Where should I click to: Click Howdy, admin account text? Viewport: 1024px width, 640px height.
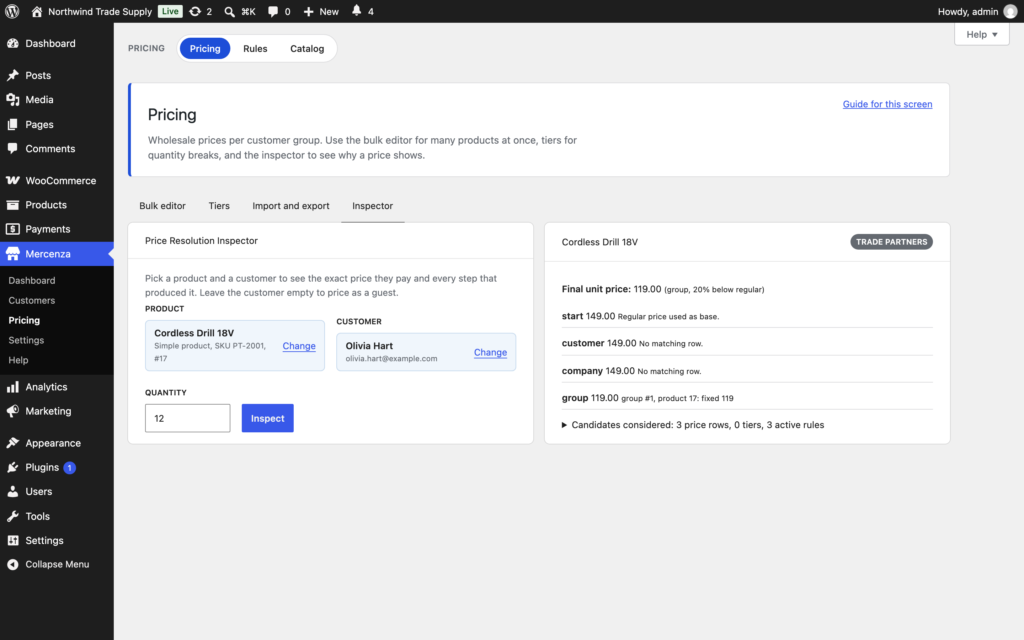pos(967,11)
